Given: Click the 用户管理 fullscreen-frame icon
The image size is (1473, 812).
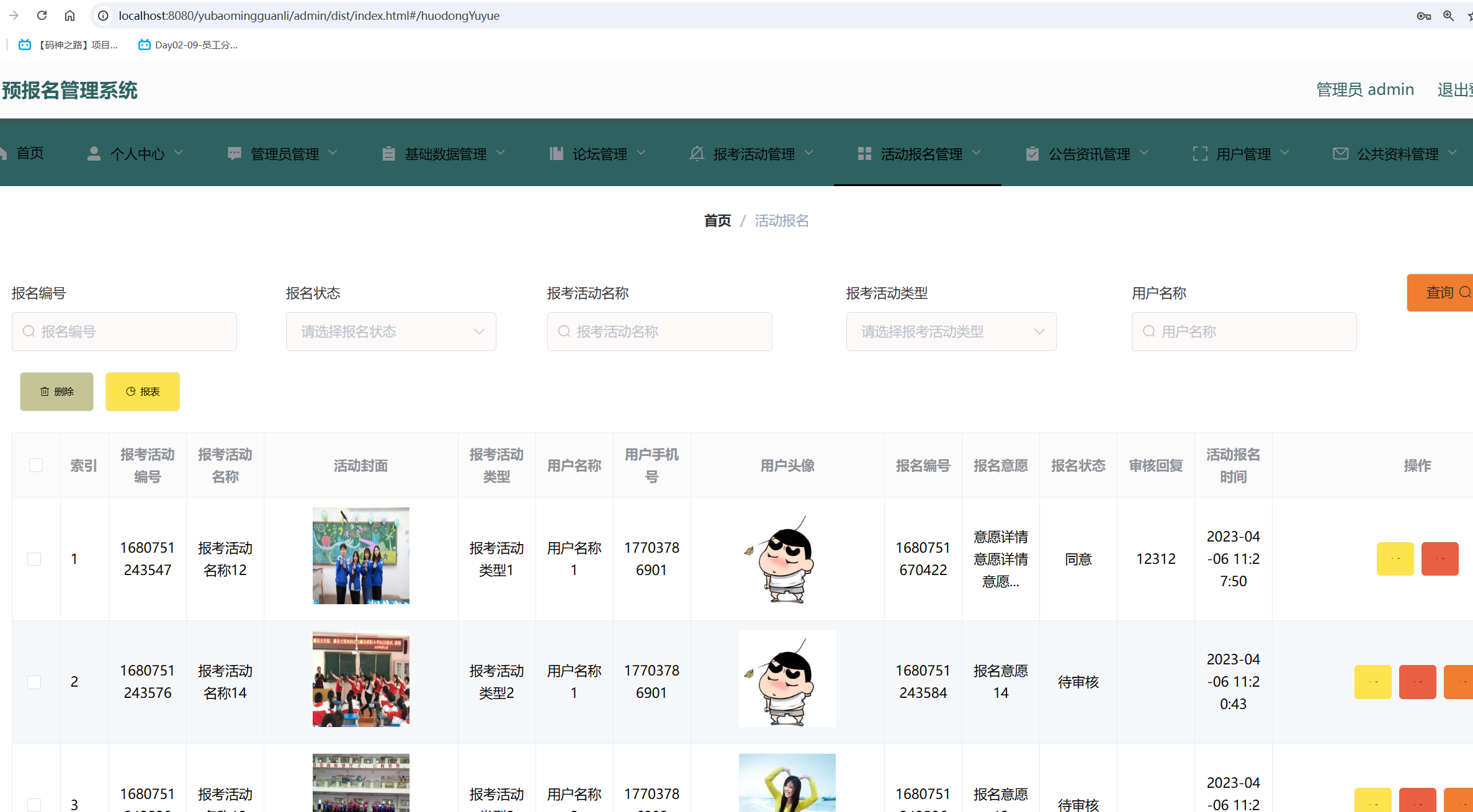Looking at the screenshot, I should point(1200,153).
